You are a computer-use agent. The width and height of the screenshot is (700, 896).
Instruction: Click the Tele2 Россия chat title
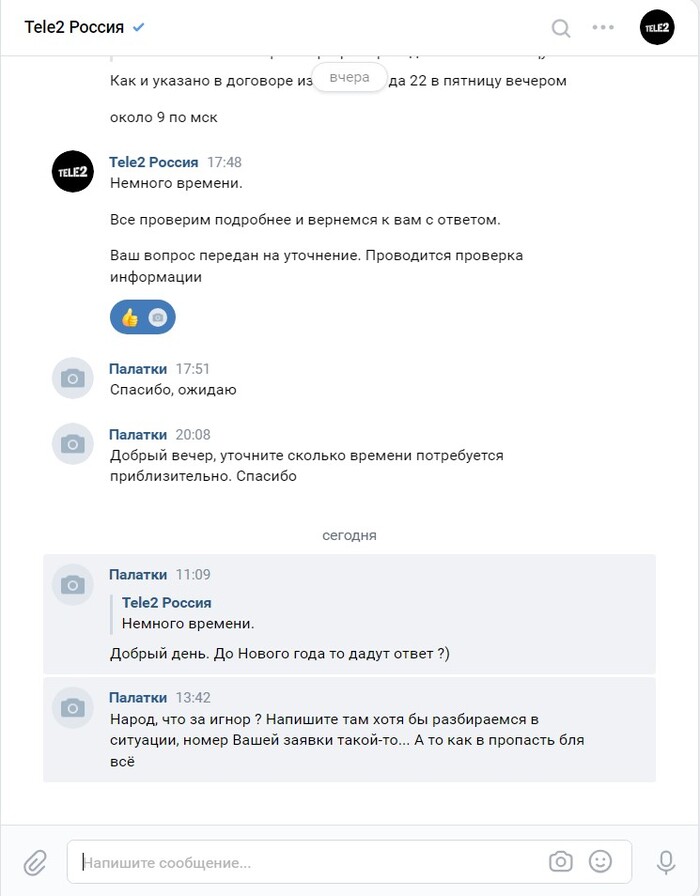(x=74, y=27)
